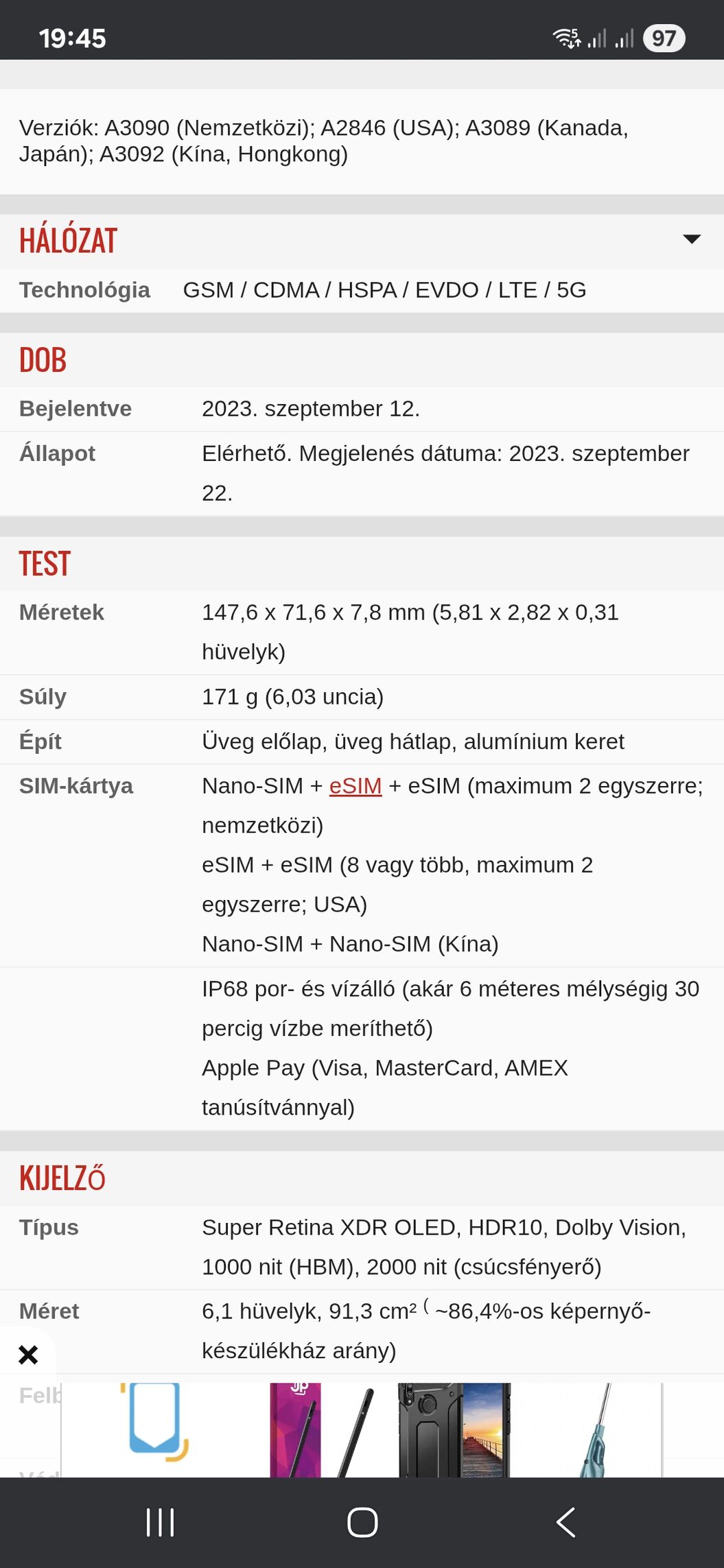The width and height of the screenshot is (724, 1568).
Task: Select the Technológia label
Action: (x=84, y=290)
